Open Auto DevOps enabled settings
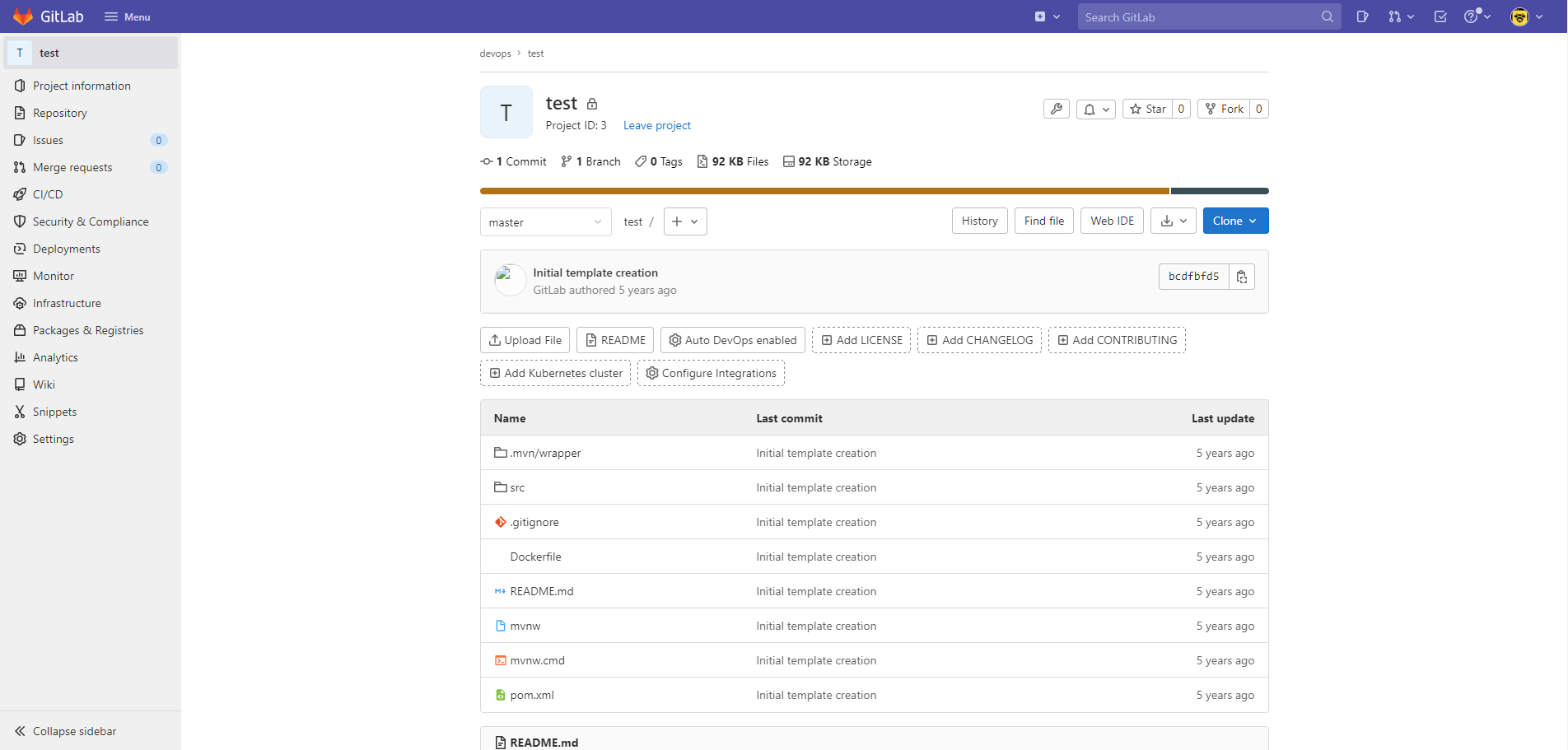1568x750 pixels. (732, 340)
